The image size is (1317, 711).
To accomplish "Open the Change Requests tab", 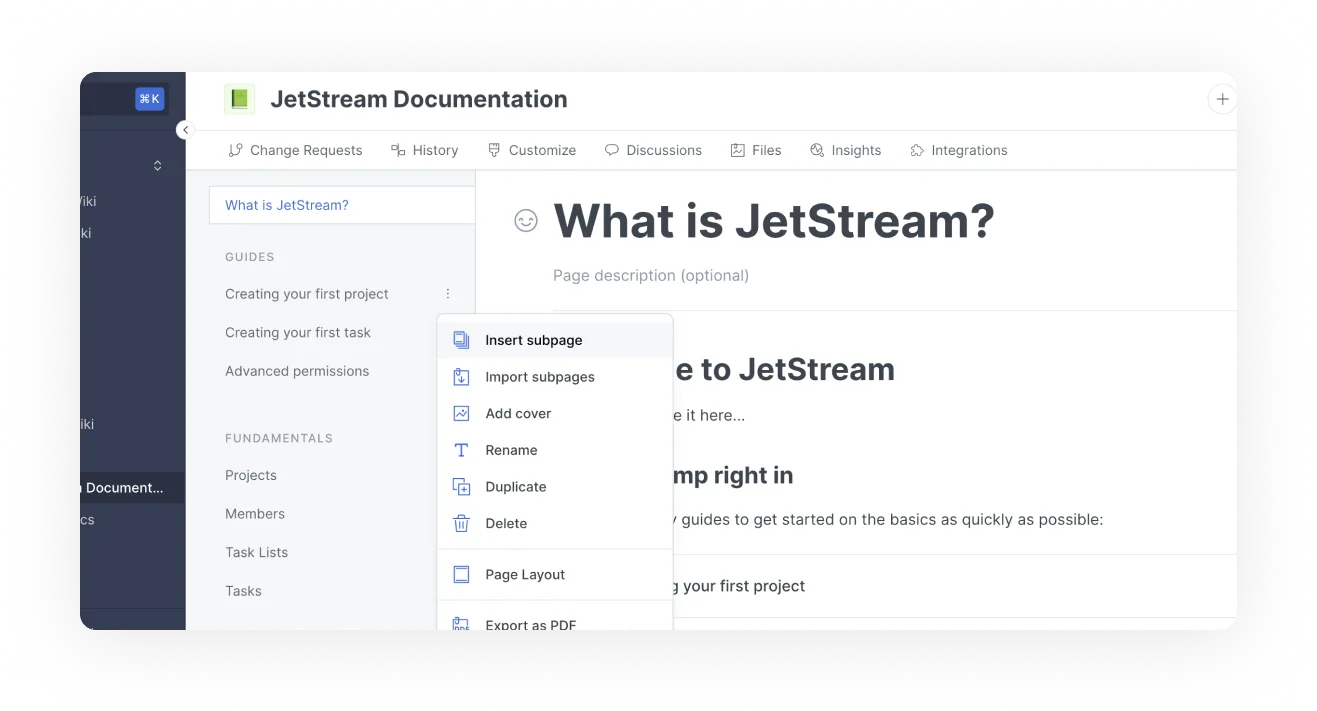I will point(295,150).
